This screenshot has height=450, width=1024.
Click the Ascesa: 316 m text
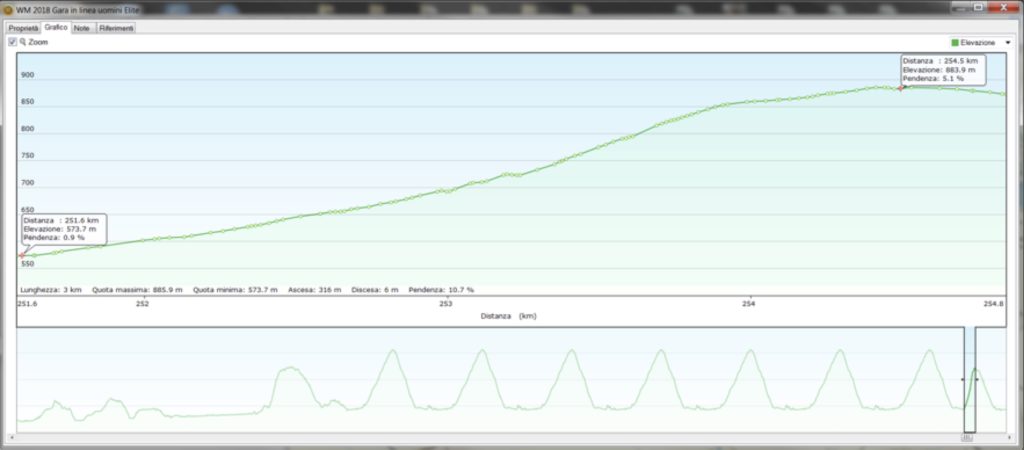click(x=315, y=289)
